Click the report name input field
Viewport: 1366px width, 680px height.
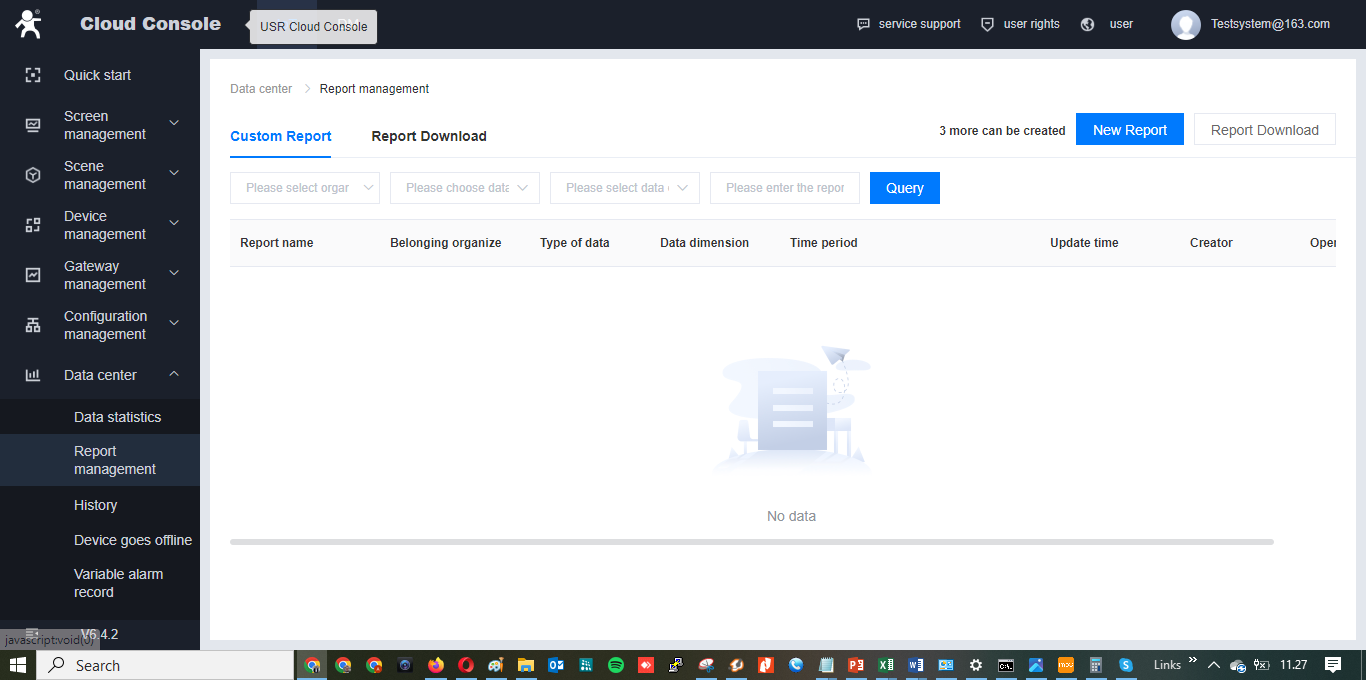click(784, 188)
